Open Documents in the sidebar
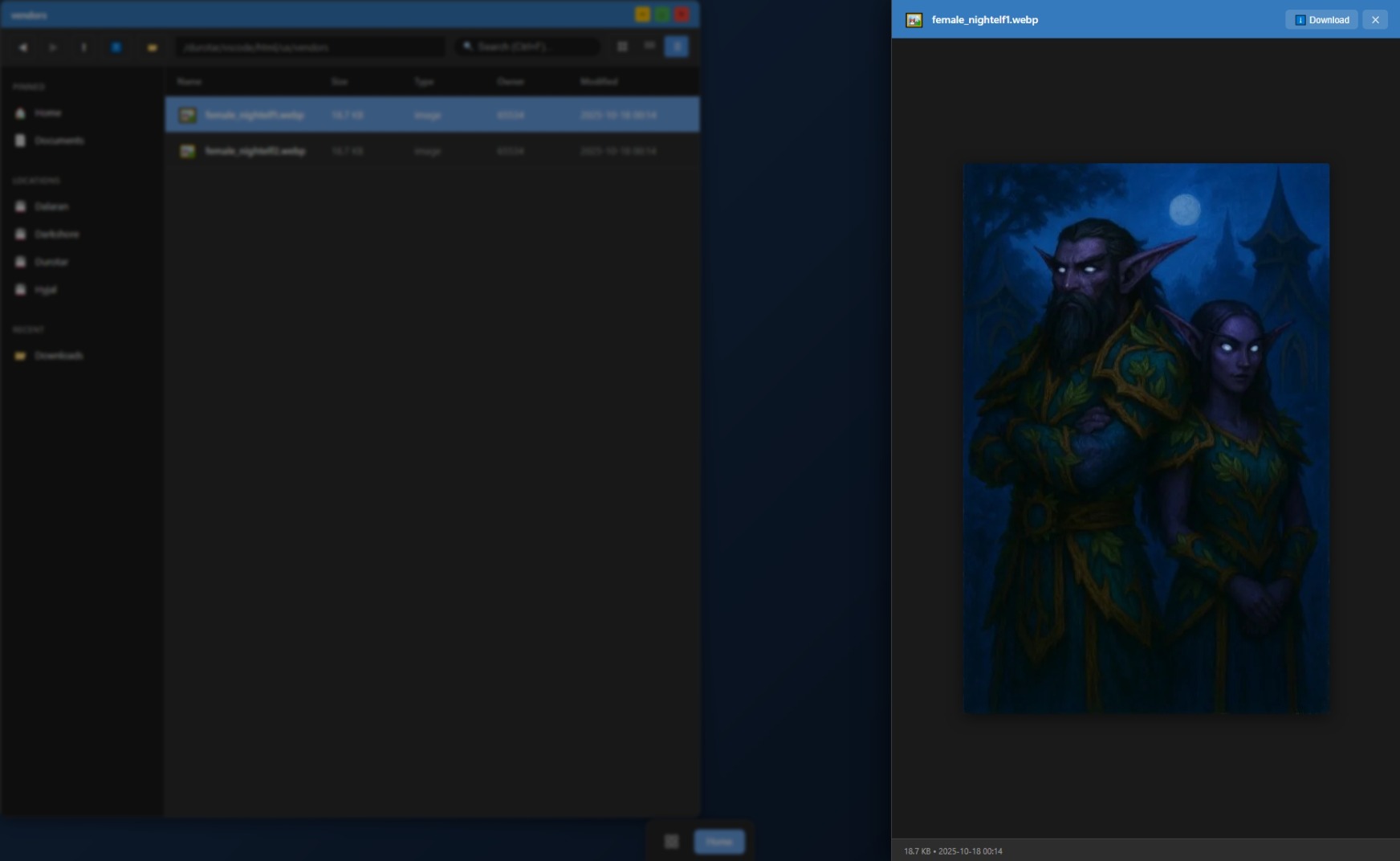The width and height of the screenshot is (1400, 861). point(58,141)
